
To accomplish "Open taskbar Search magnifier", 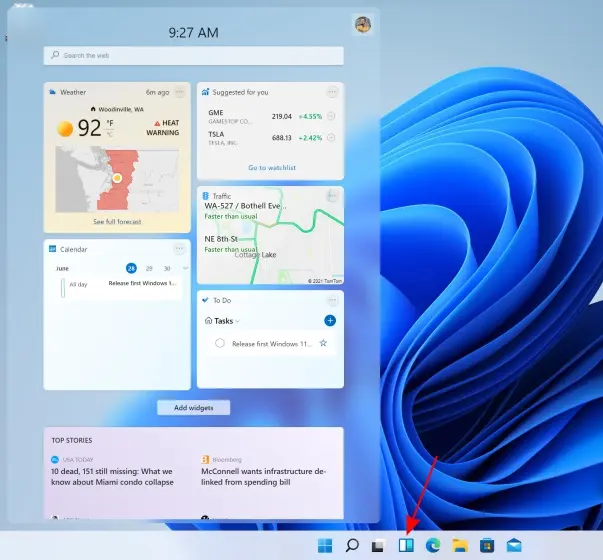I will pyautogui.click(x=352, y=545).
